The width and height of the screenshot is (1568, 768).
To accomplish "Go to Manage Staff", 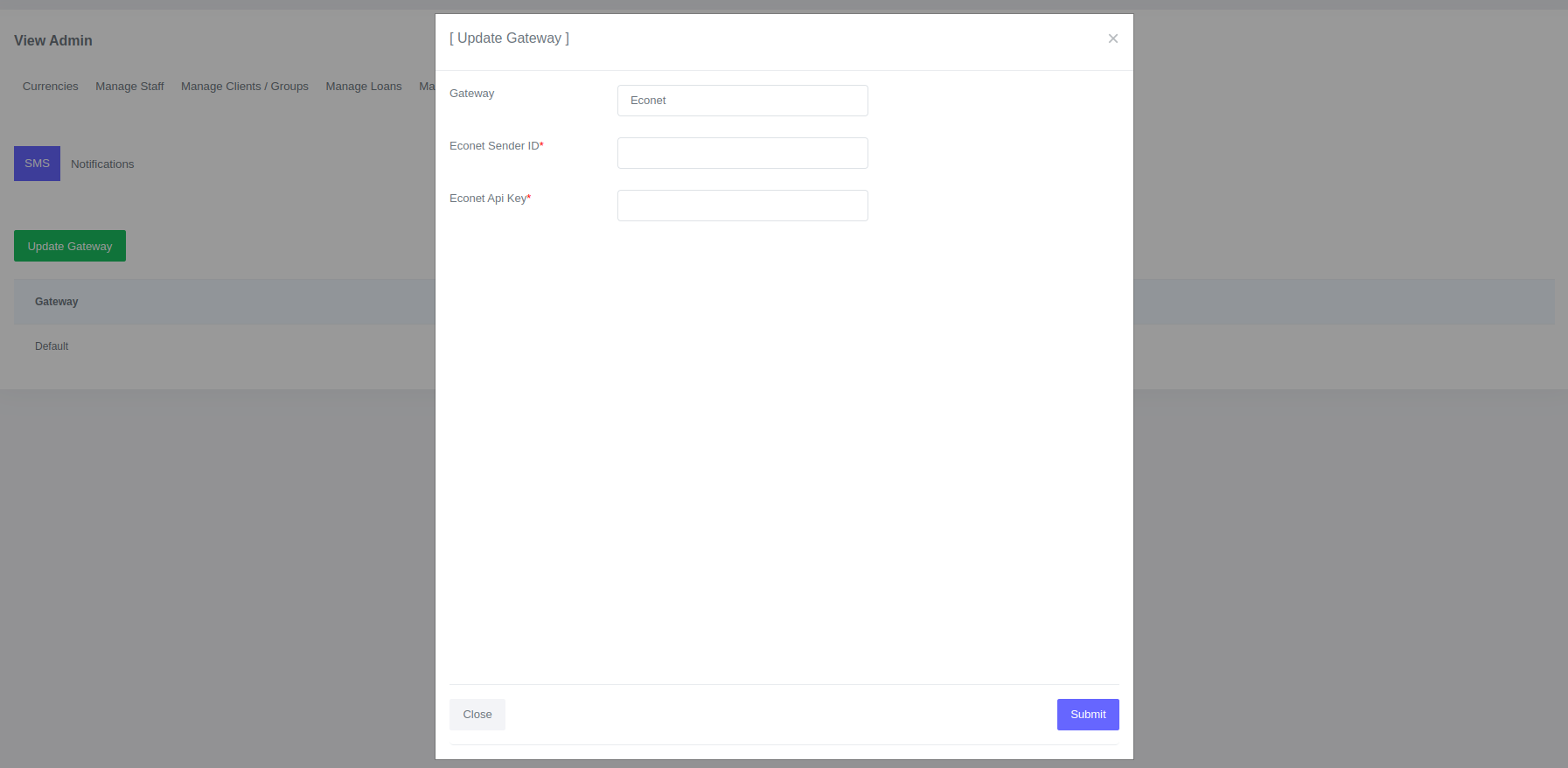I will (x=129, y=87).
